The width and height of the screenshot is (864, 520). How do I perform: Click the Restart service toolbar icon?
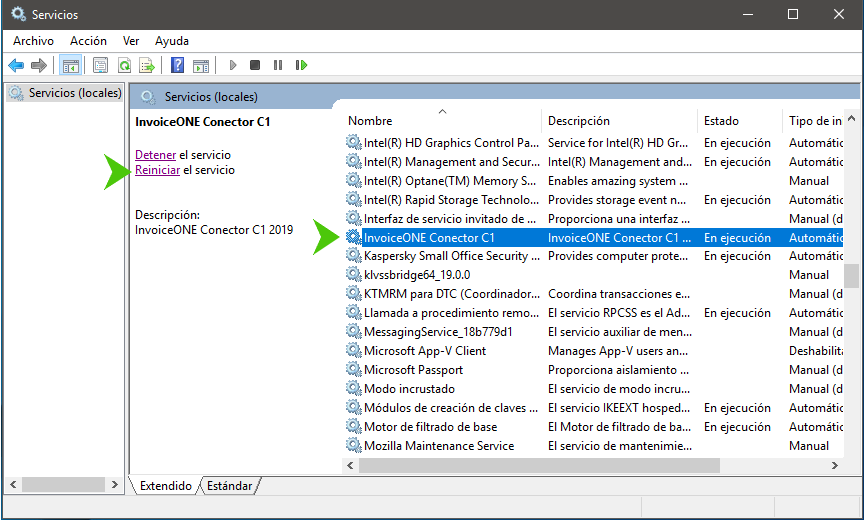point(301,66)
